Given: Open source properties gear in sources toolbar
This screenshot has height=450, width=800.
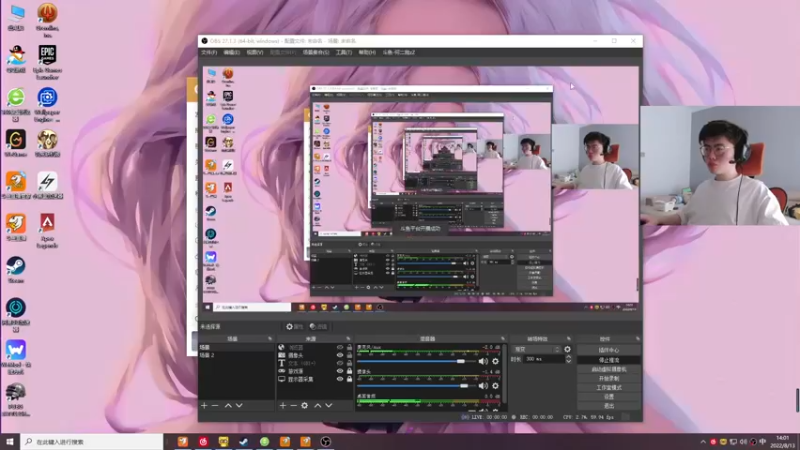Looking at the screenshot, I should point(305,406).
